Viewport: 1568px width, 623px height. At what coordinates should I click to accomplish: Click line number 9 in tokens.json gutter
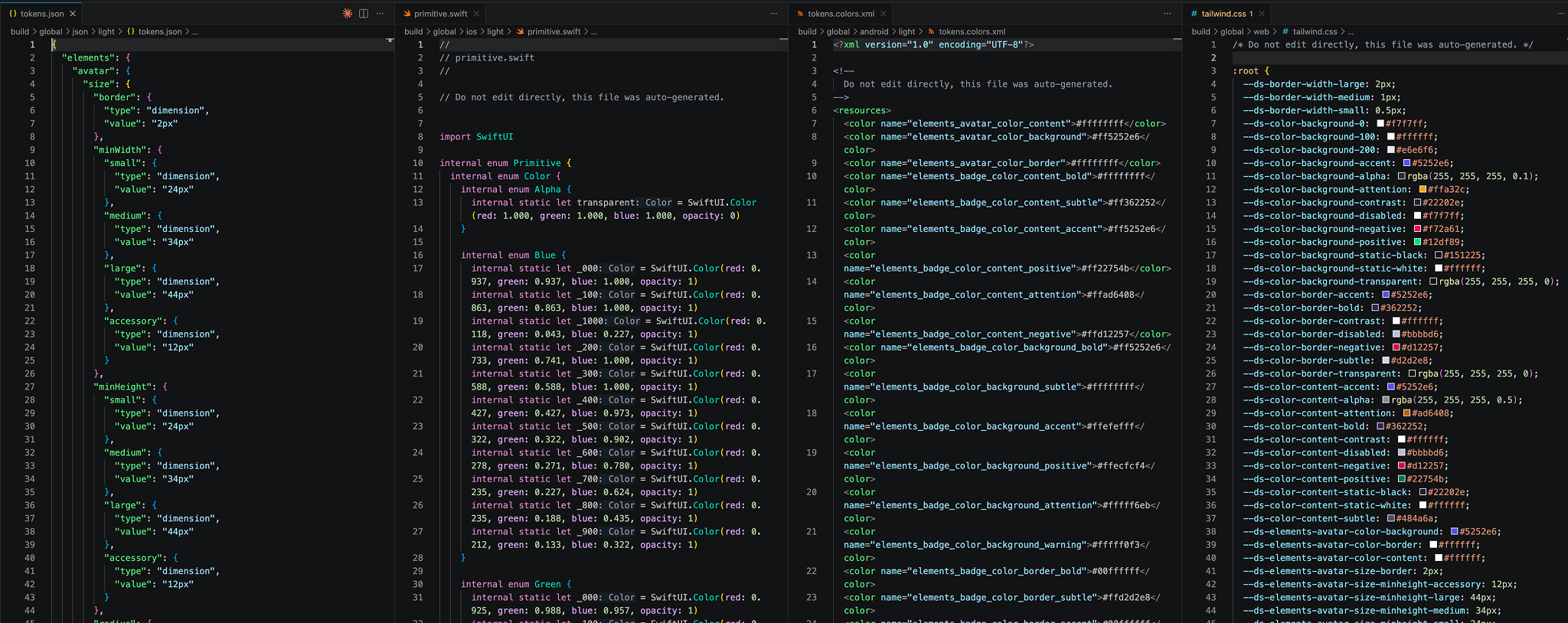(x=32, y=150)
